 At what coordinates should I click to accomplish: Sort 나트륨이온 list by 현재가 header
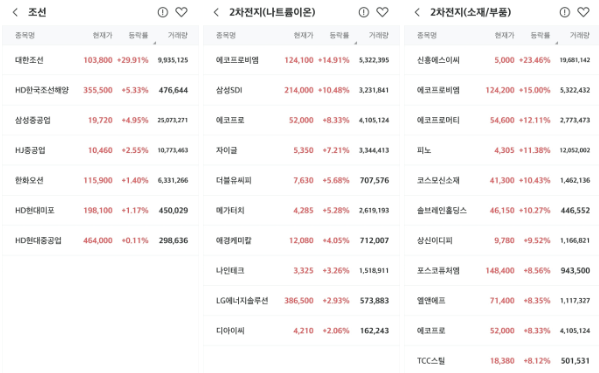[303, 36]
